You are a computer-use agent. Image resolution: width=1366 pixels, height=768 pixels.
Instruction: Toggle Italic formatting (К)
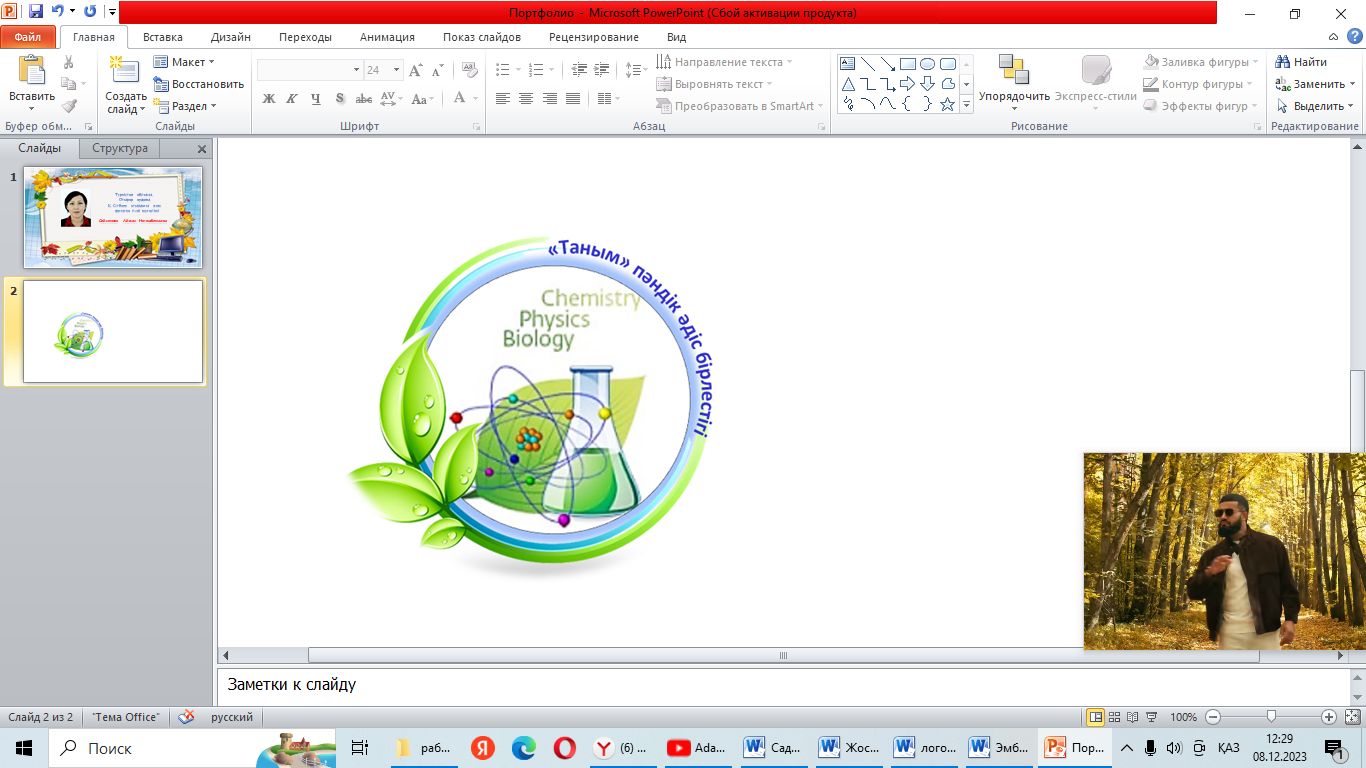(x=292, y=98)
